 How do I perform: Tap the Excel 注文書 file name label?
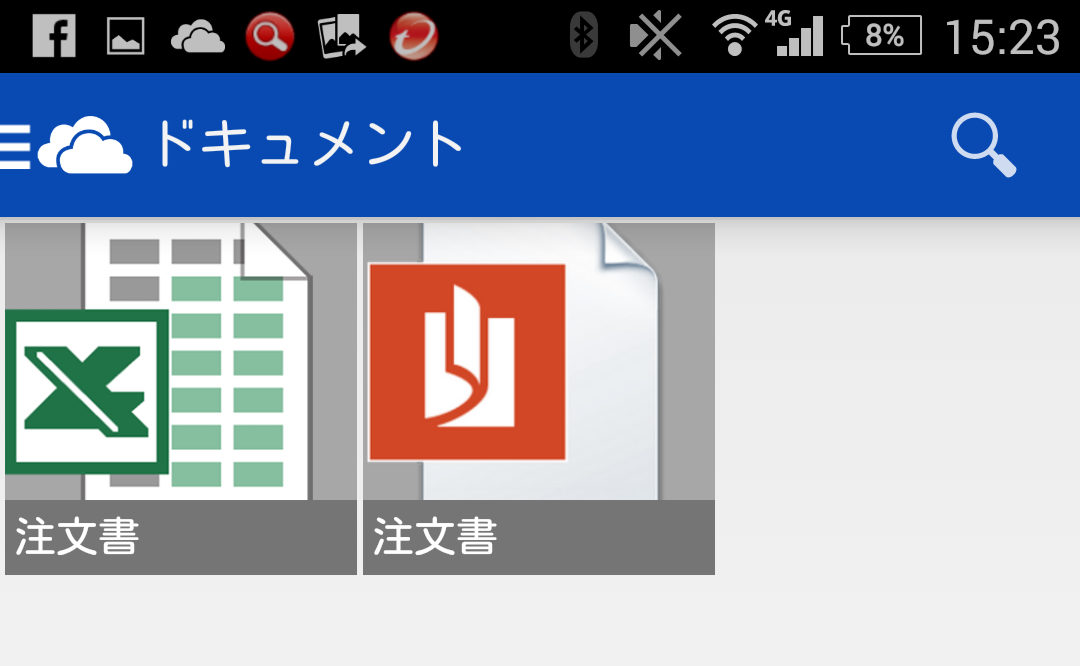75,538
